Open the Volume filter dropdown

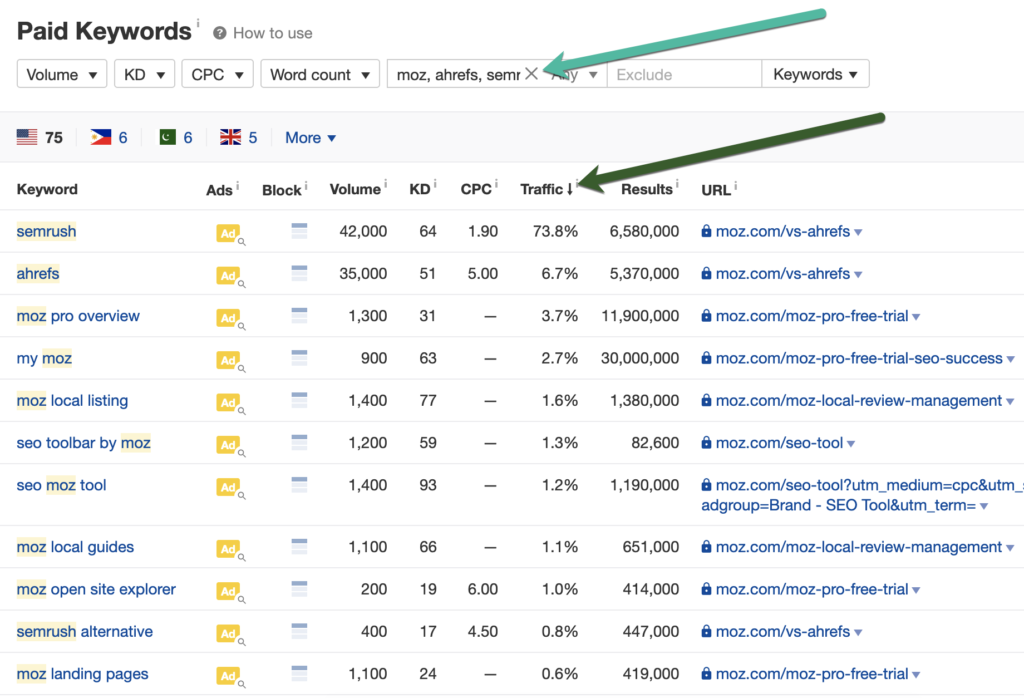(61, 73)
